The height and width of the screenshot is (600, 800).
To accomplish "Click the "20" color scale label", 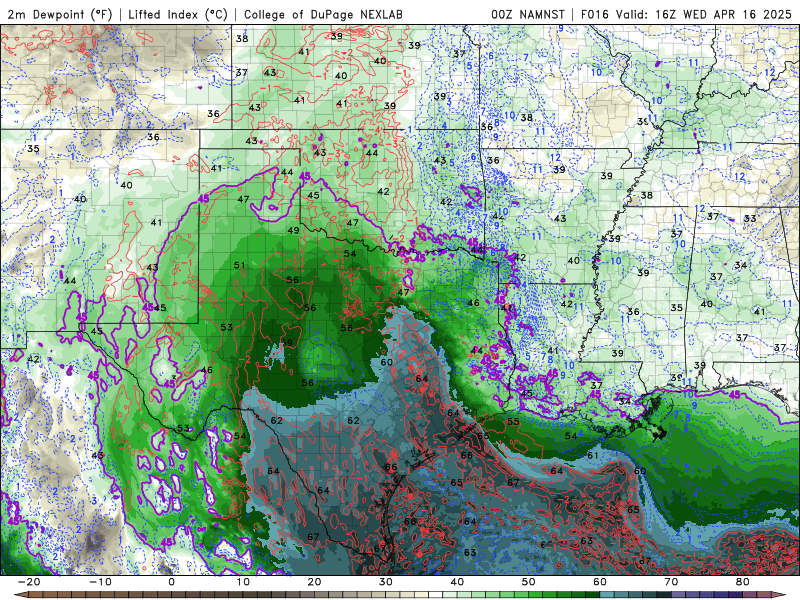I will 314,582.
